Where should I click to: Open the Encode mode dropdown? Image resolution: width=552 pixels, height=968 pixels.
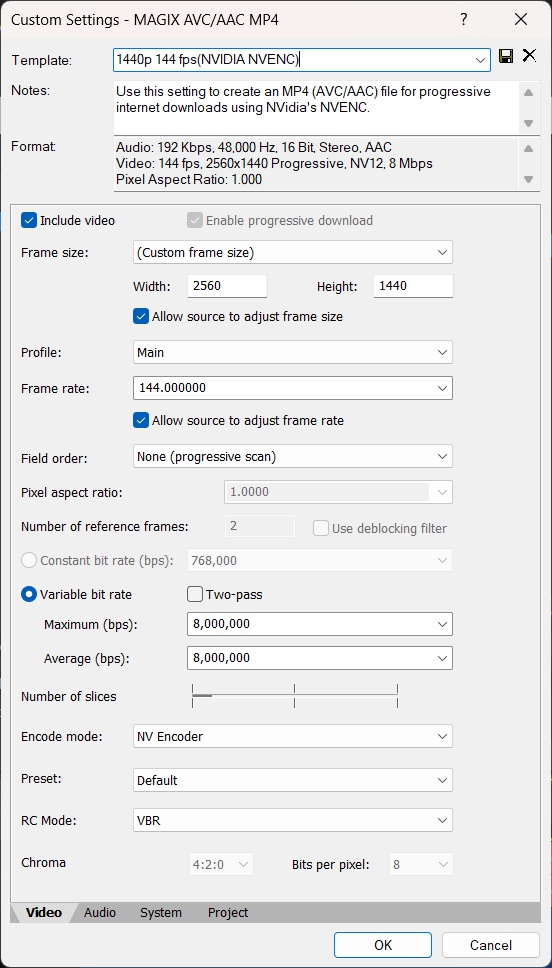click(293, 736)
